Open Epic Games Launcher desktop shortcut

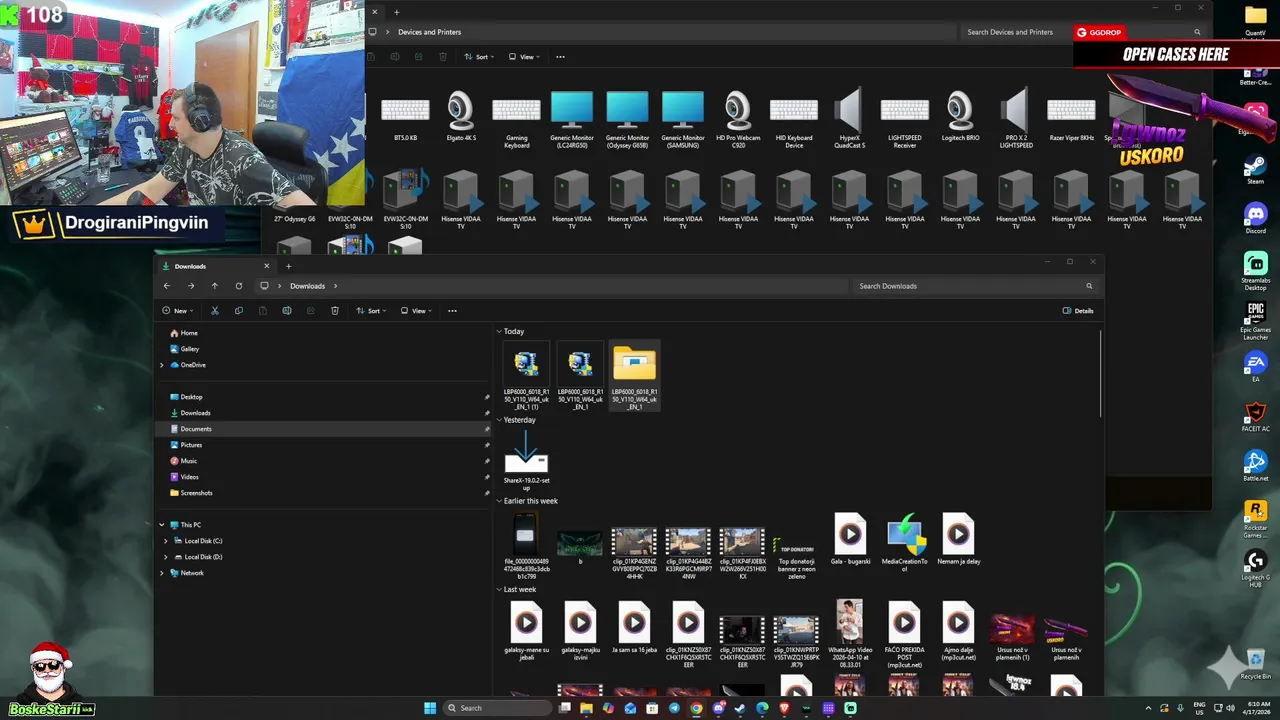(1255, 320)
